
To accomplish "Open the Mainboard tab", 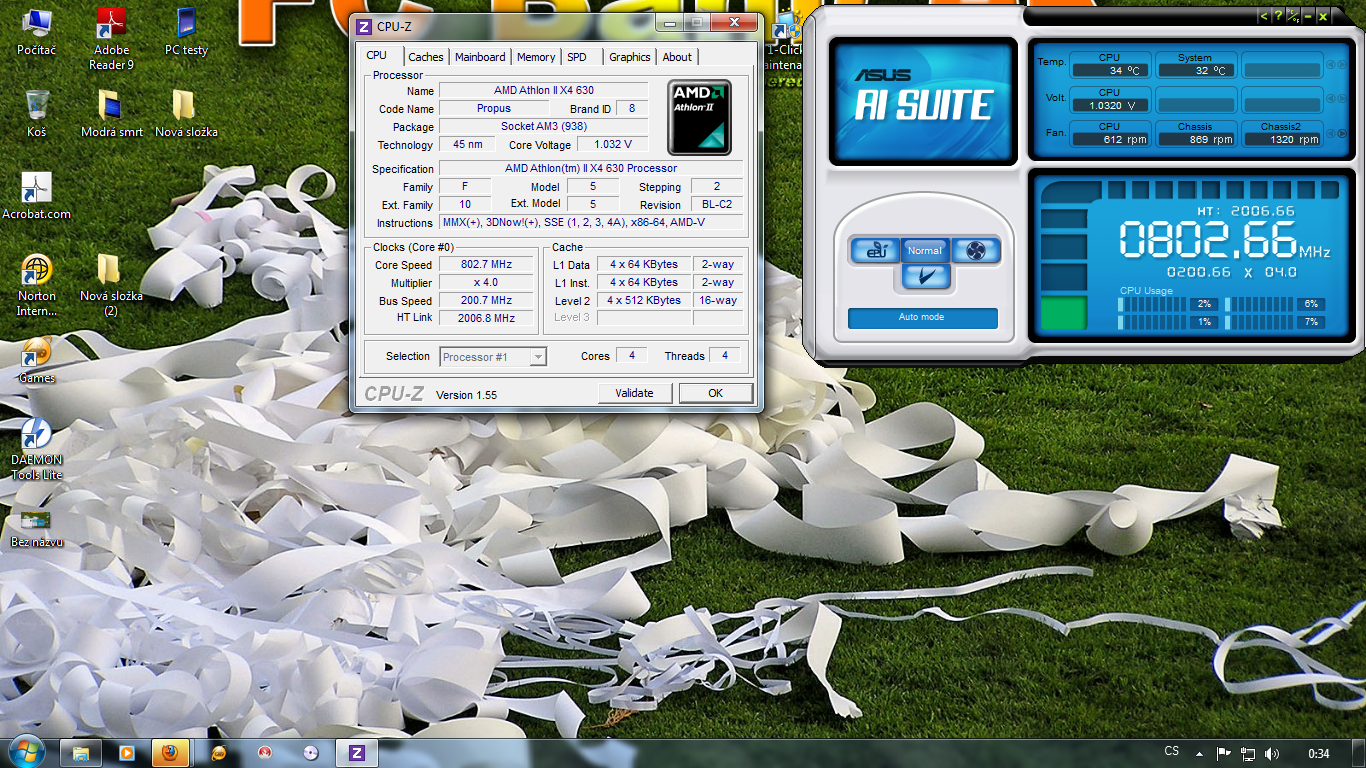I will click(480, 57).
